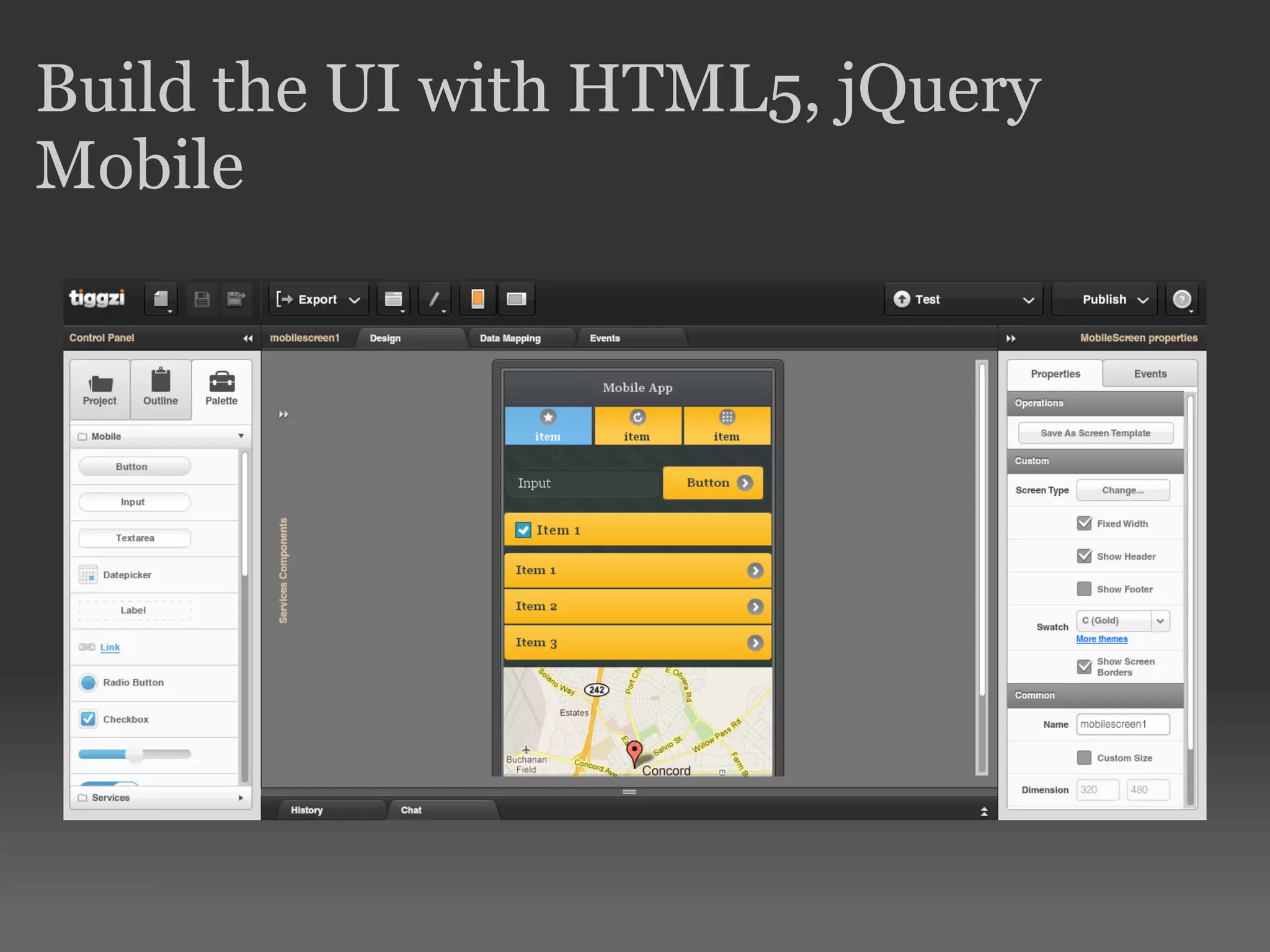Collapse the Custom section header
Screen dimensions: 1270x952
(1095, 461)
